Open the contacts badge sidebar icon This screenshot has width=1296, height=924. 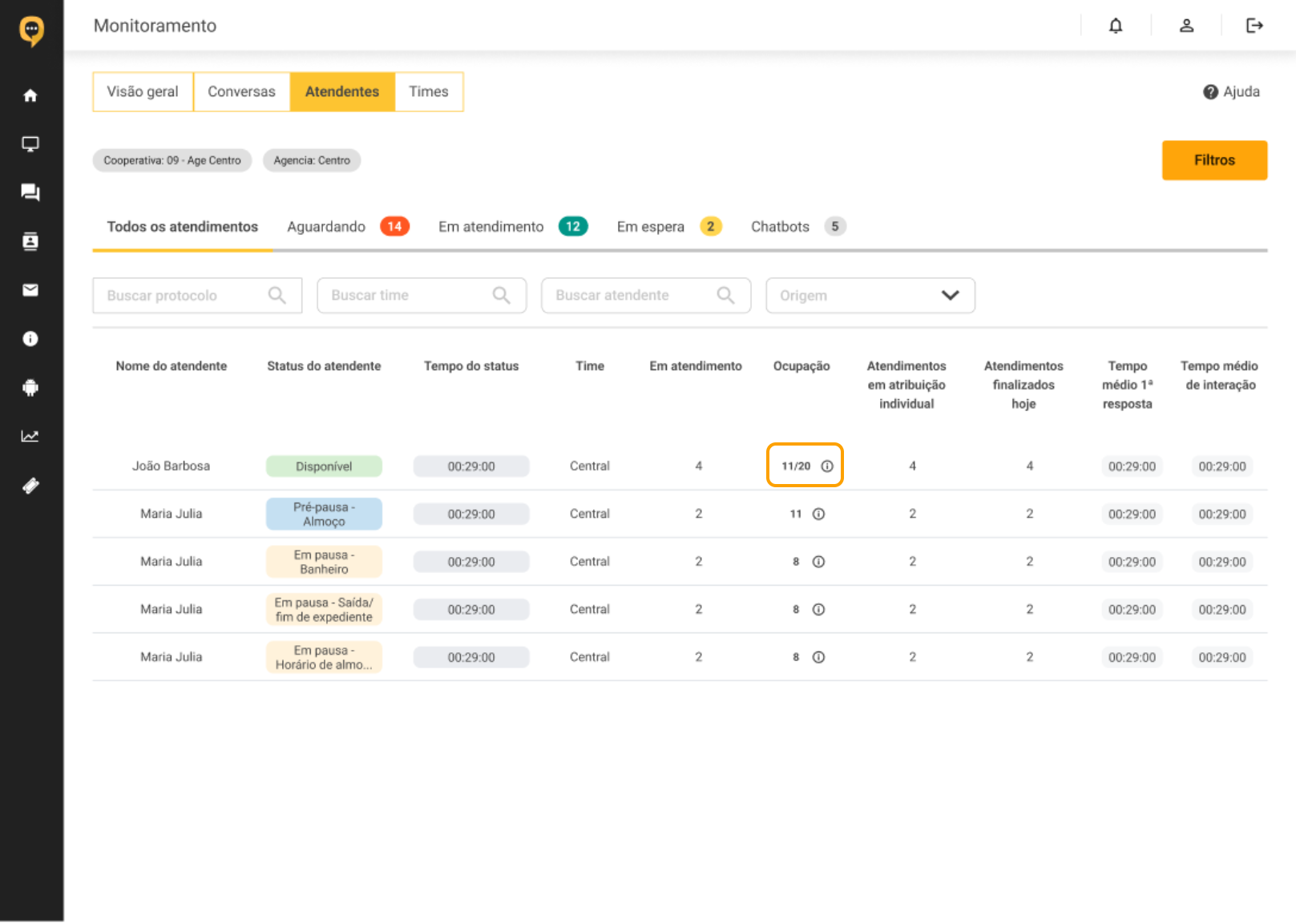click(30, 241)
